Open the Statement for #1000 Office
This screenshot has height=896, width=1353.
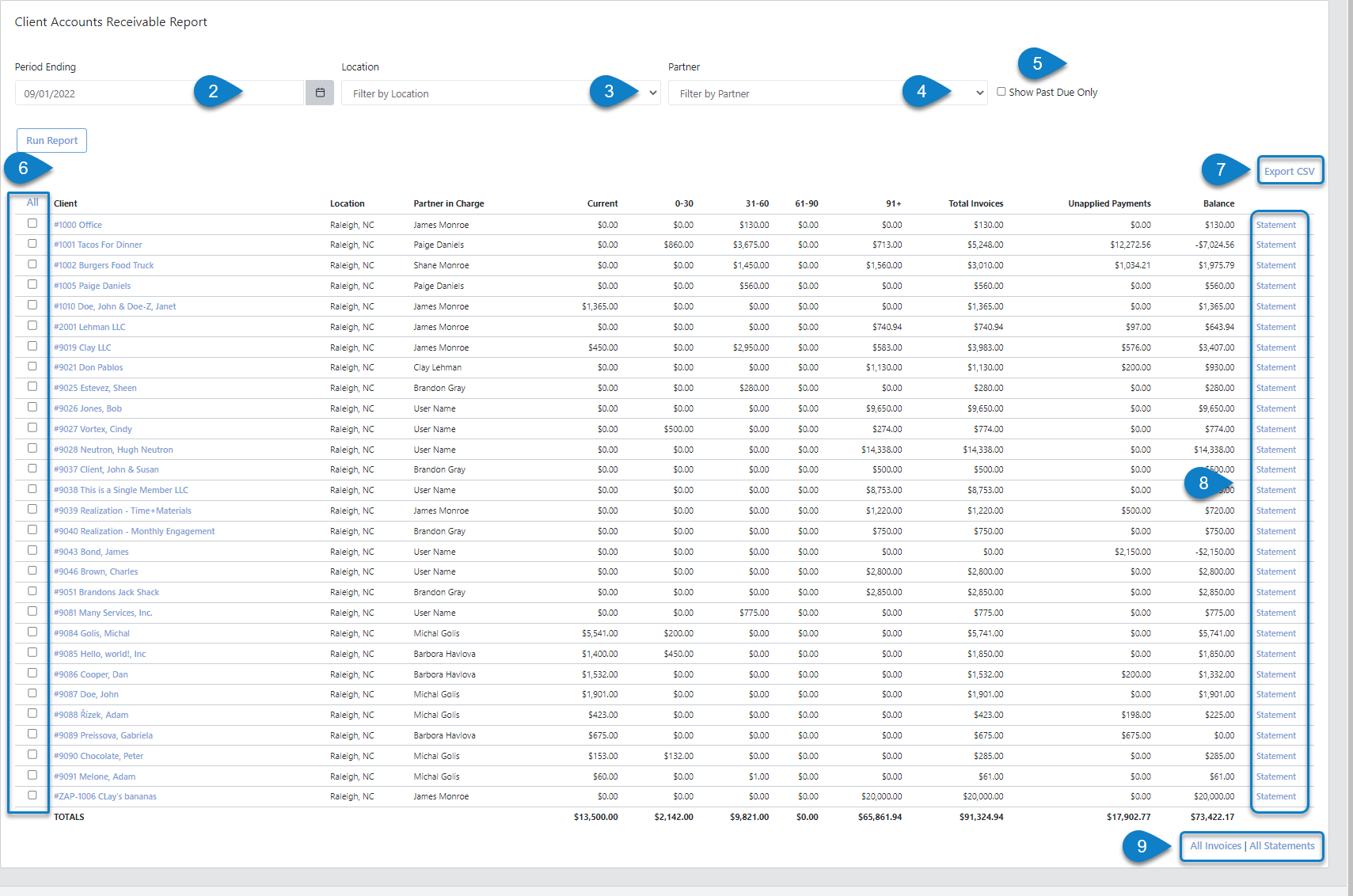(1277, 224)
